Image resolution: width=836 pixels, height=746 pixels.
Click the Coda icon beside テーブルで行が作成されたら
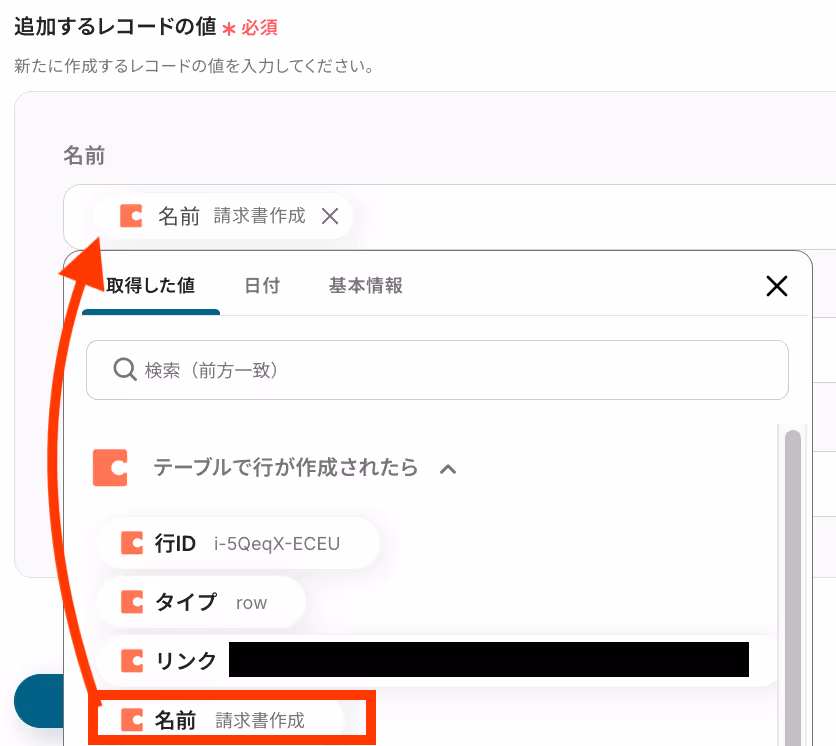click(110, 468)
